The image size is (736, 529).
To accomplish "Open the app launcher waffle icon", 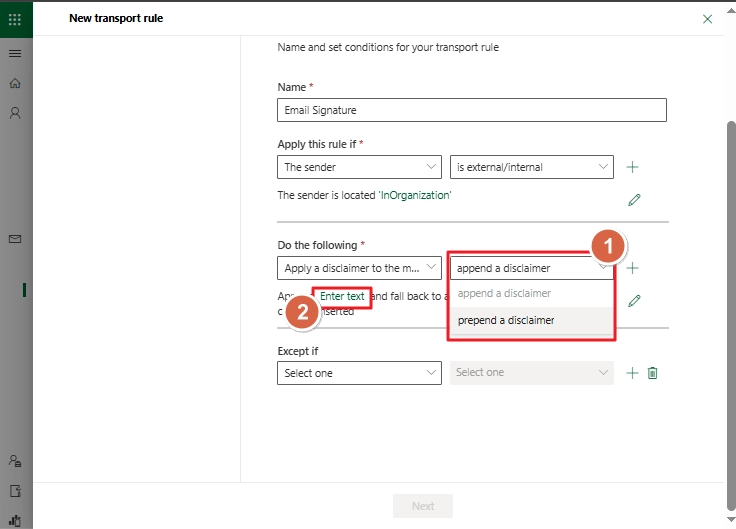I will pyautogui.click(x=15, y=19).
